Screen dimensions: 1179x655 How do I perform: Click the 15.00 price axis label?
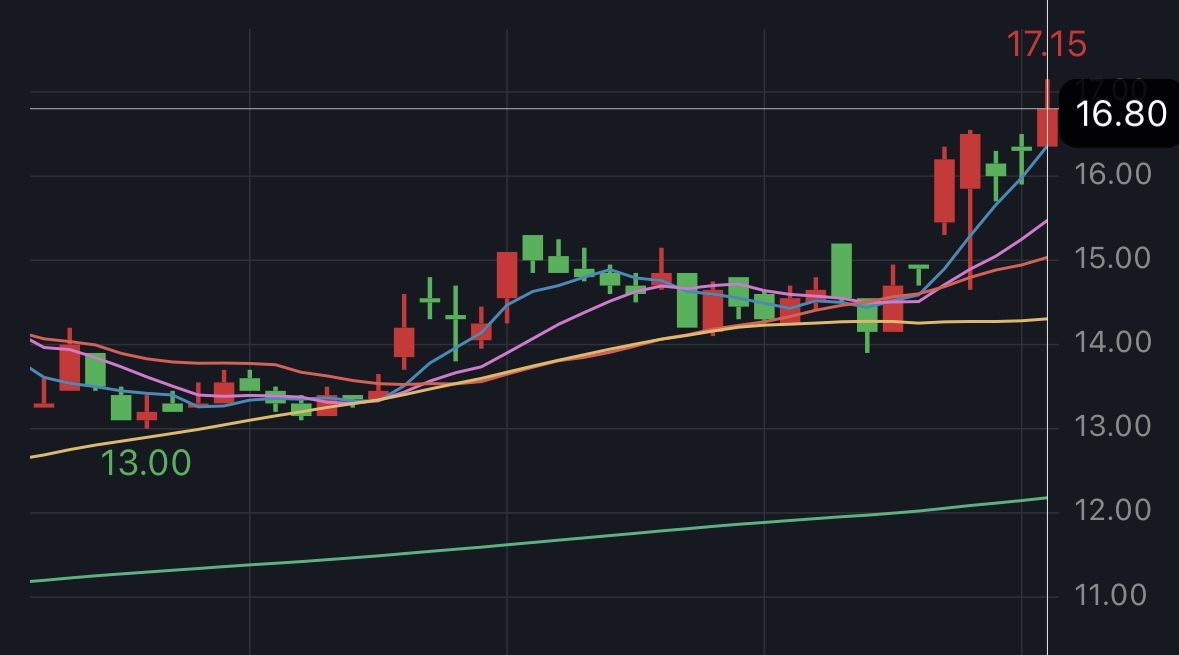[x=1113, y=259]
